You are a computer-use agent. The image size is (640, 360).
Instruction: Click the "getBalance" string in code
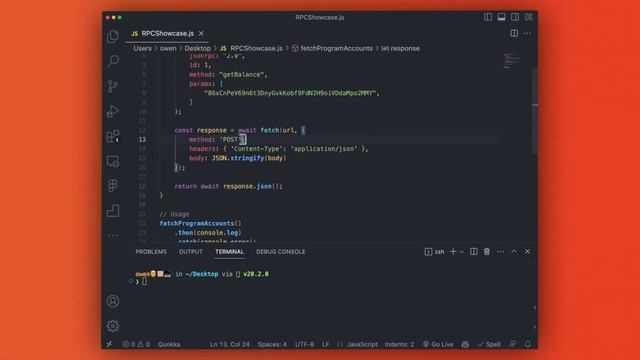click(x=243, y=74)
